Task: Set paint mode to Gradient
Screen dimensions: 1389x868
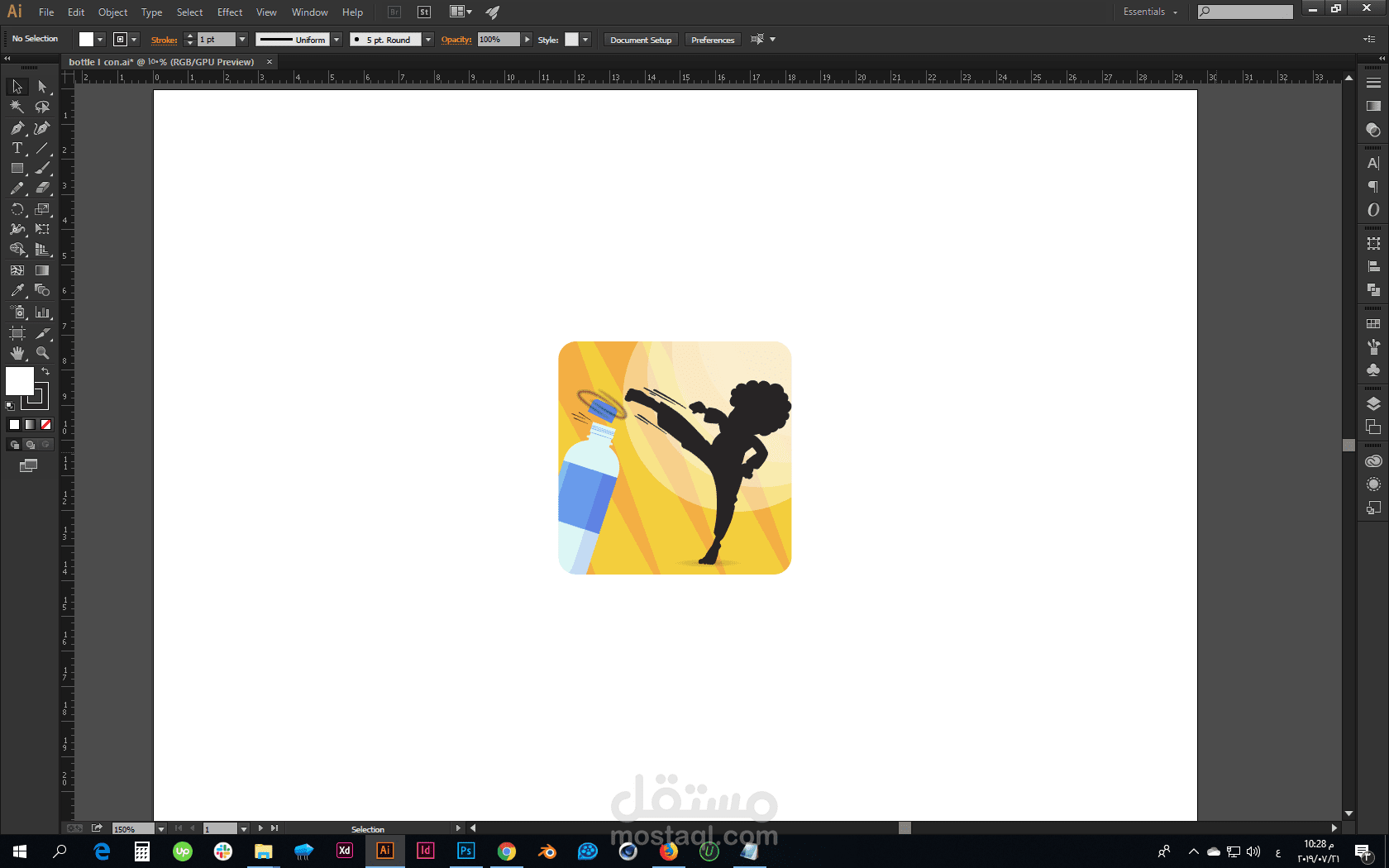Action: coord(30,425)
